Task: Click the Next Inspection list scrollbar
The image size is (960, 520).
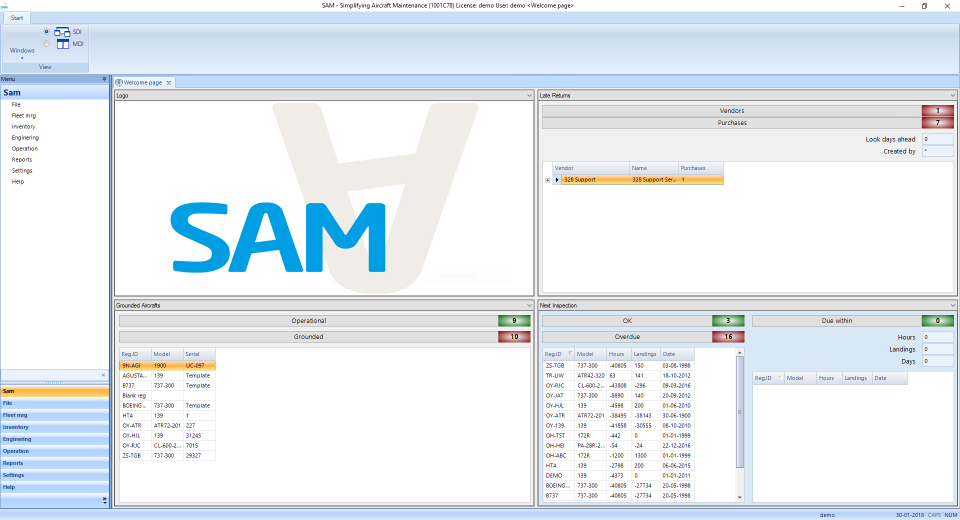Action: tap(740, 426)
